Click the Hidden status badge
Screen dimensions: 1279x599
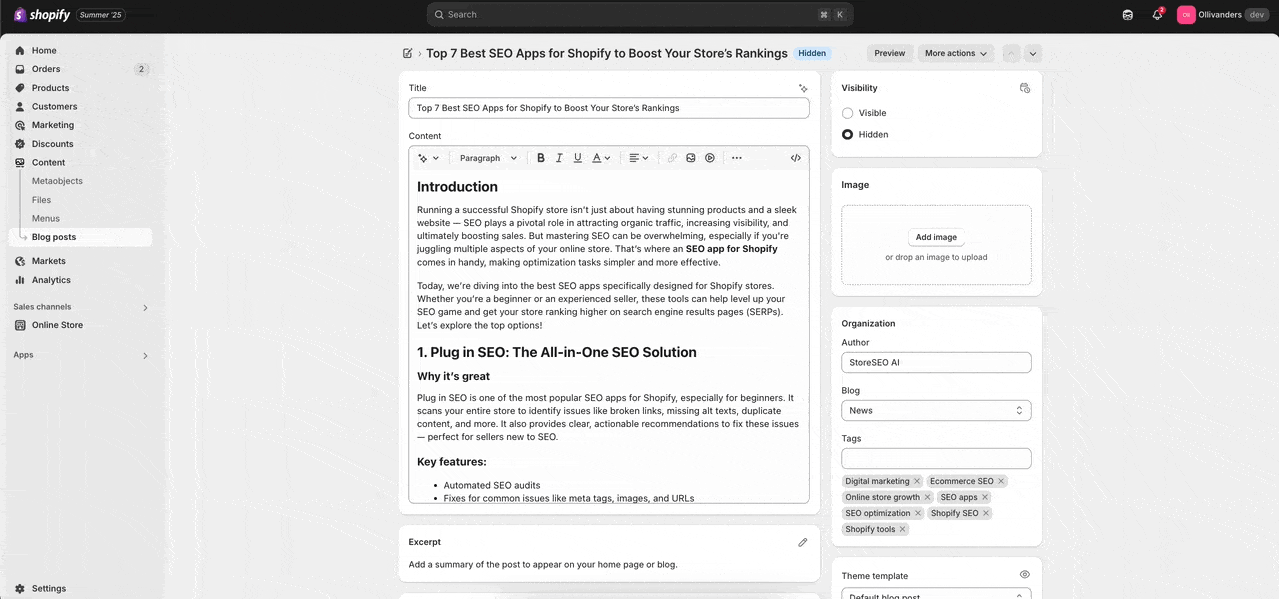coord(812,53)
